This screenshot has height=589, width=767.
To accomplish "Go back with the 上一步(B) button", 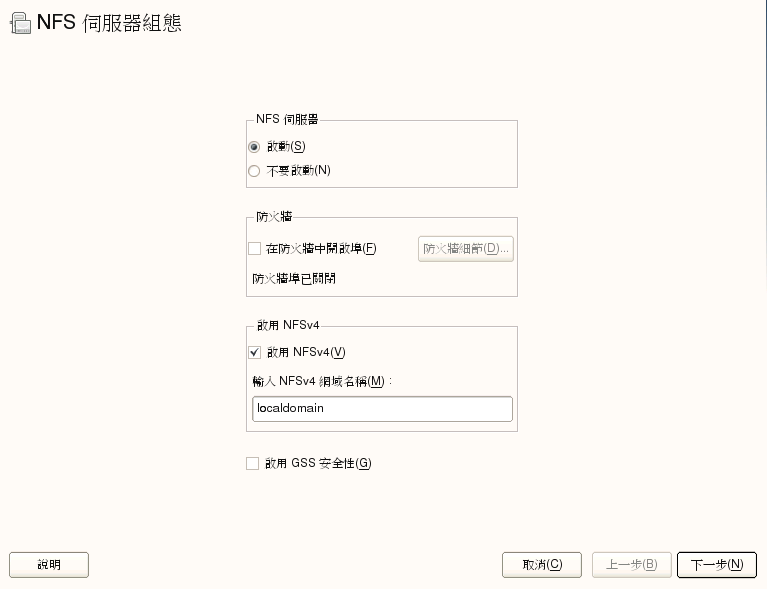I will tap(631, 565).
